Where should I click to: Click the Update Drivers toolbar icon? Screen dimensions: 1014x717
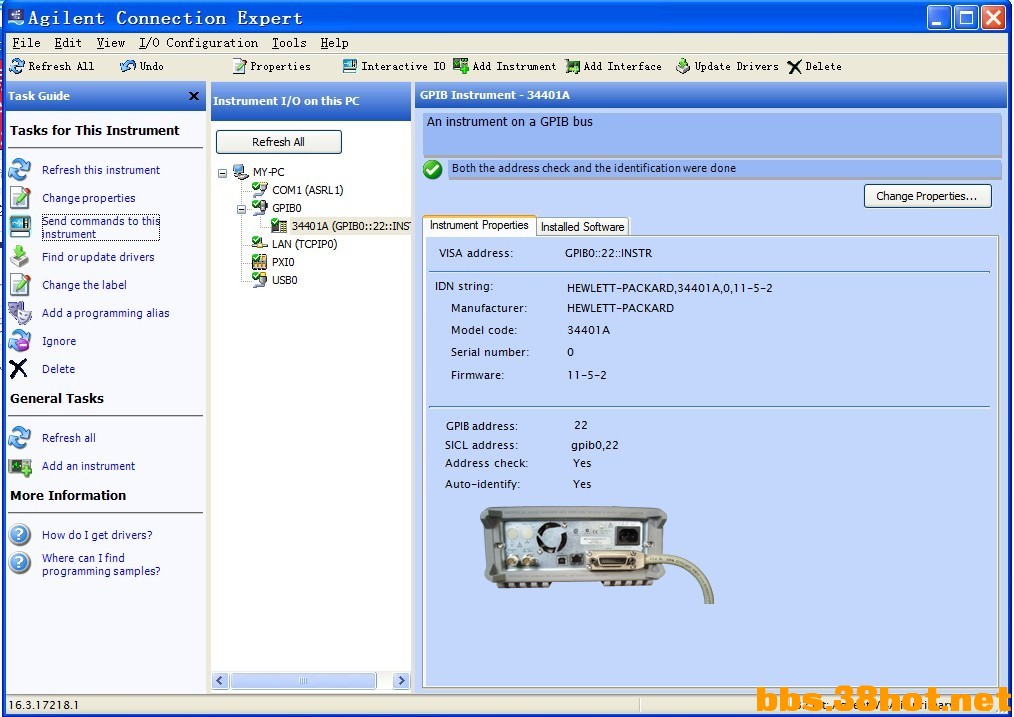click(683, 66)
